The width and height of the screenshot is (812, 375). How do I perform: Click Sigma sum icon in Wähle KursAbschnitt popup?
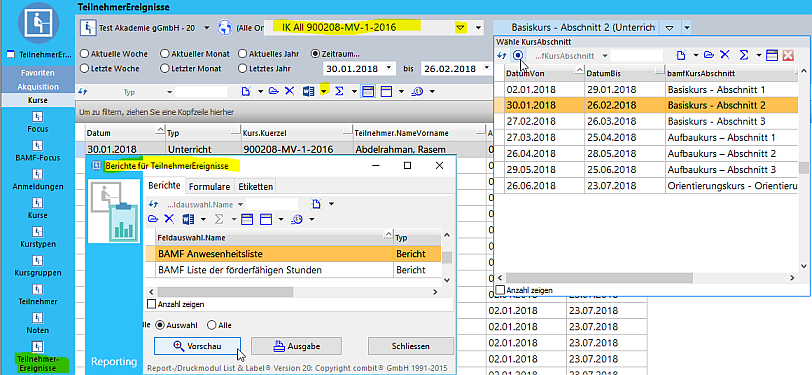pyautogui.click(x=744, y=55)
